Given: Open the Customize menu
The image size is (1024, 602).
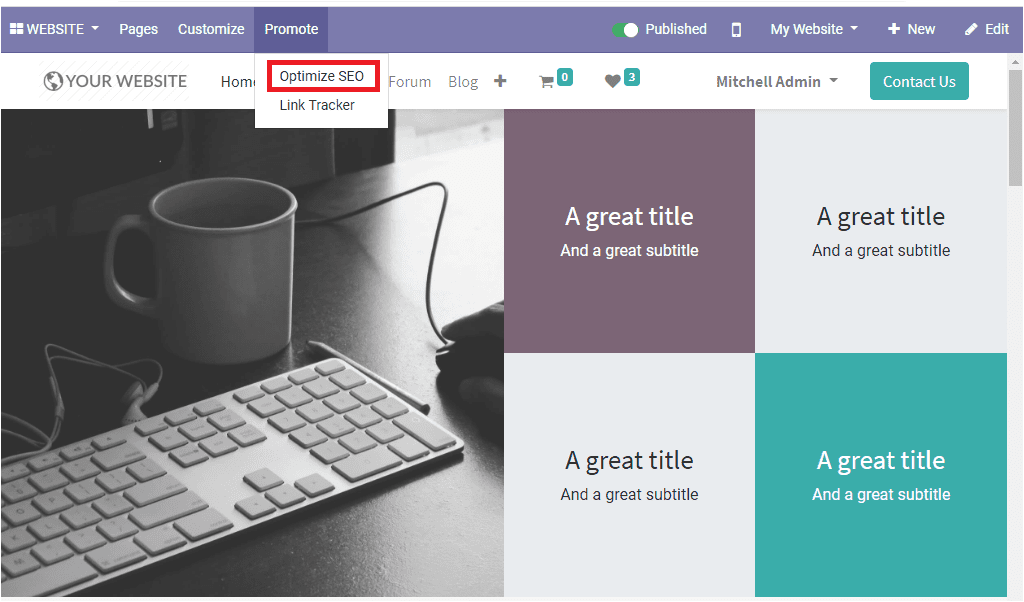Looking at the screenshot, I should click(211, 29).
